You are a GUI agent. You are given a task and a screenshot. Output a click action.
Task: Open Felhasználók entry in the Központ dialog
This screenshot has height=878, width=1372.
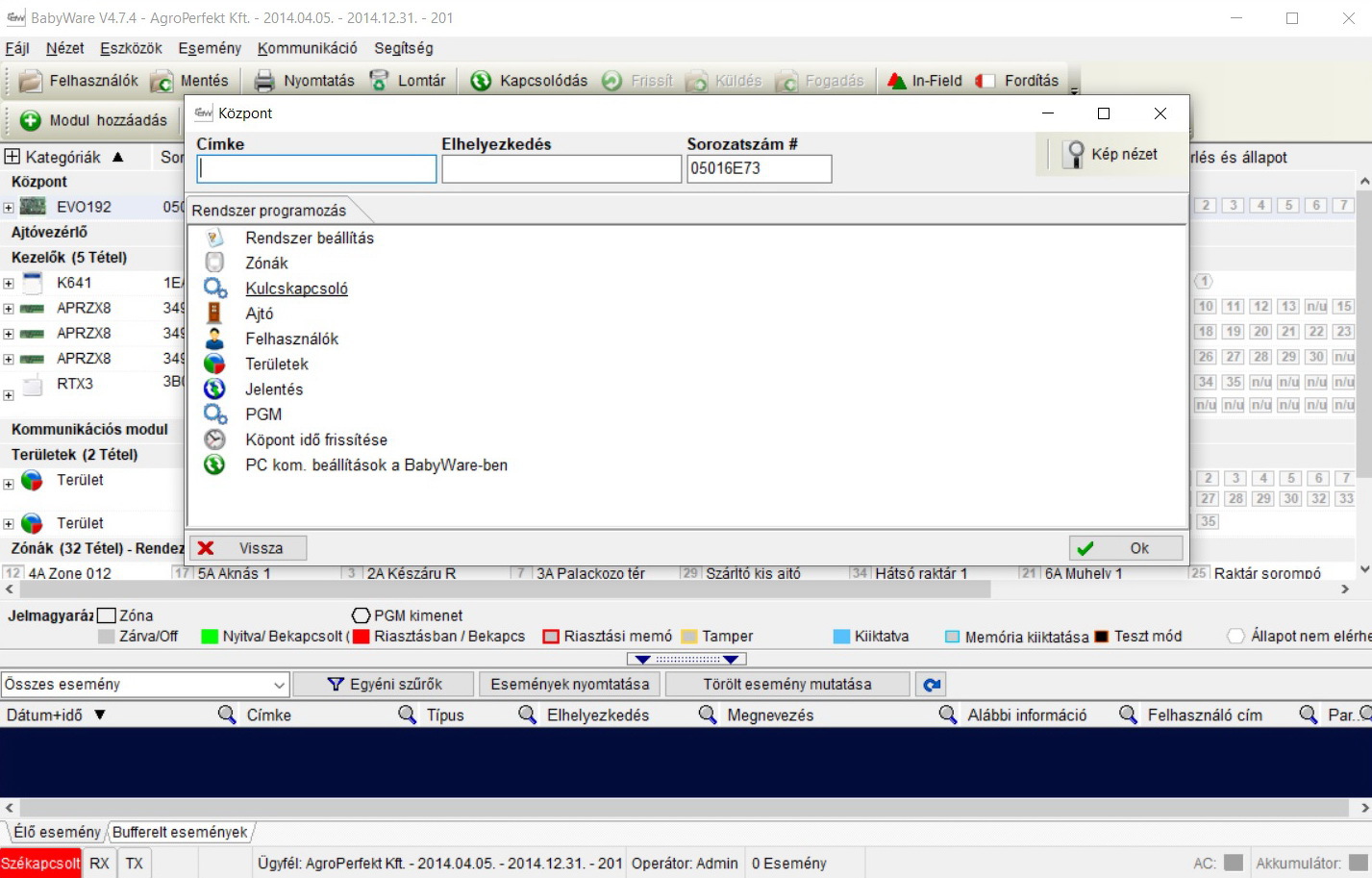click(x=292, y=339)
